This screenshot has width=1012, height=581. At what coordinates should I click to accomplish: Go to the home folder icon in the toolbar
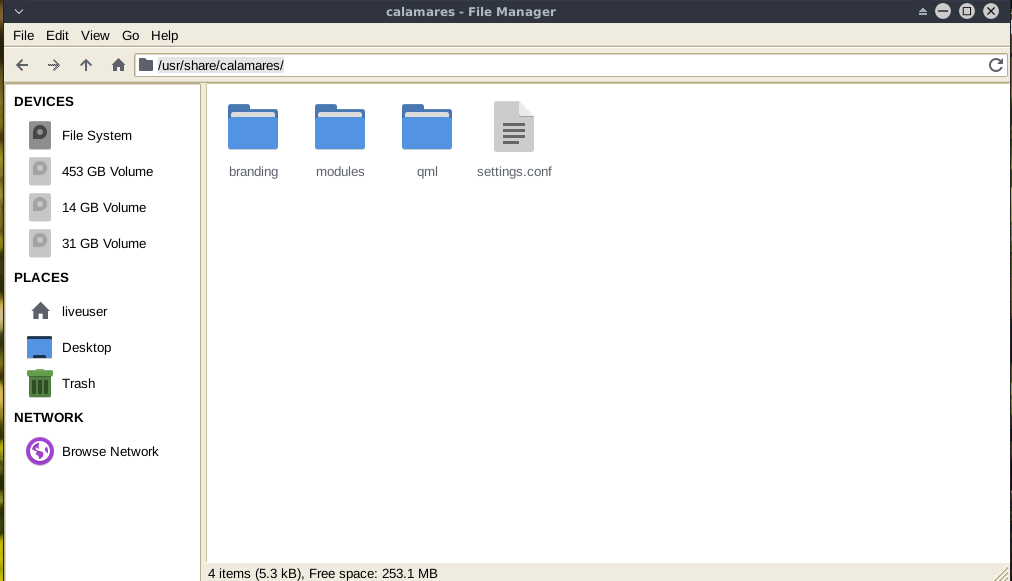tap(118, 65)
